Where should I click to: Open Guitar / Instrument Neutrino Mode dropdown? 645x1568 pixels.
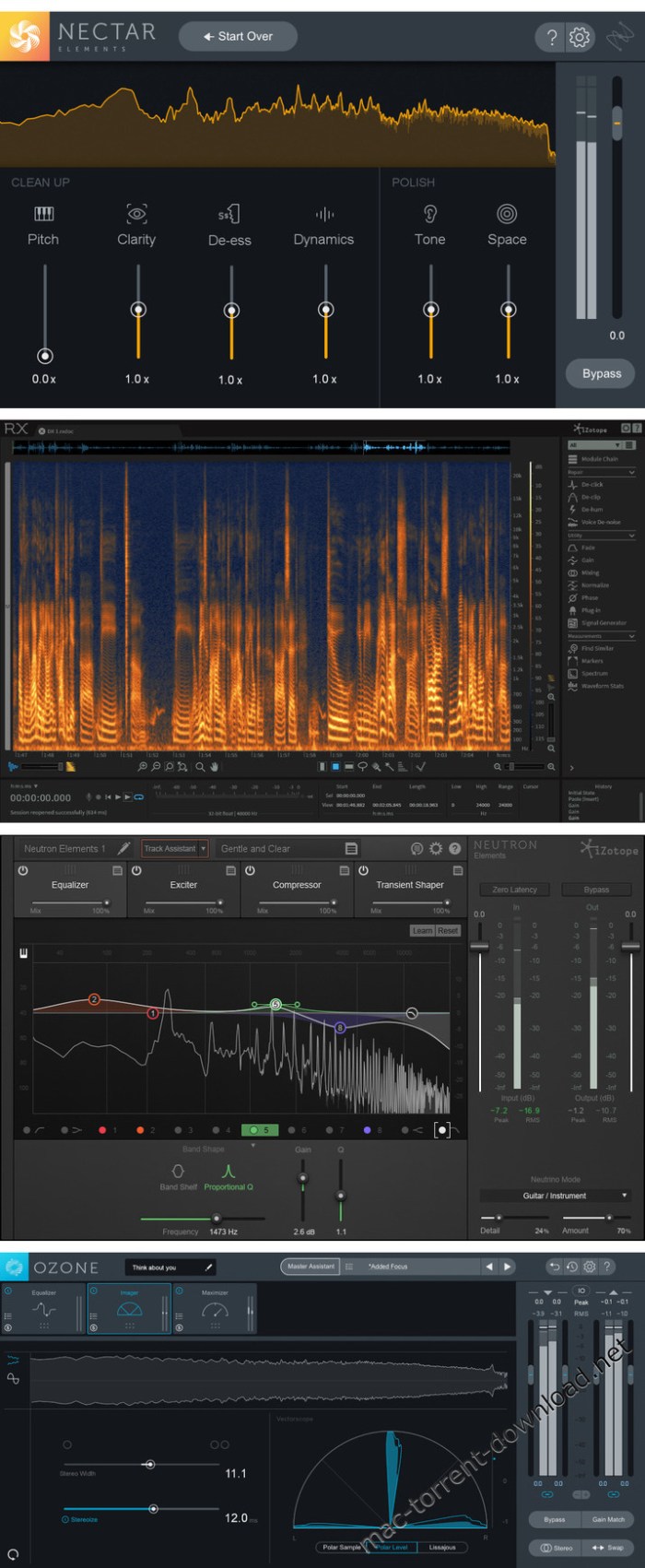coord(556,1196)
